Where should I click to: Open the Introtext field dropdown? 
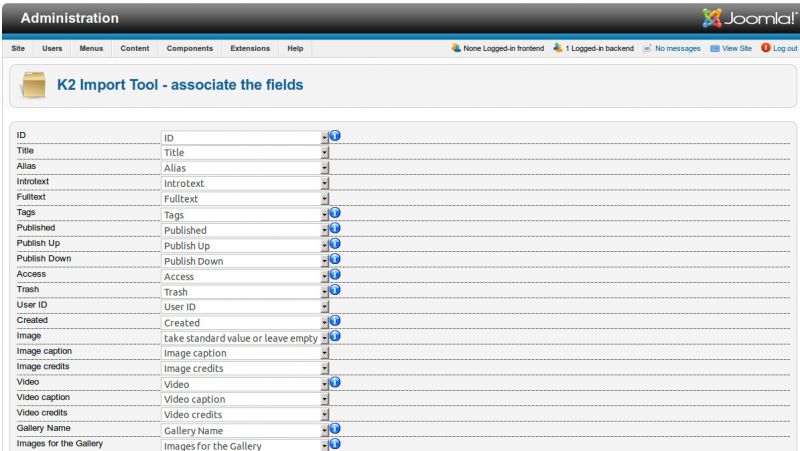coord(245,183)
